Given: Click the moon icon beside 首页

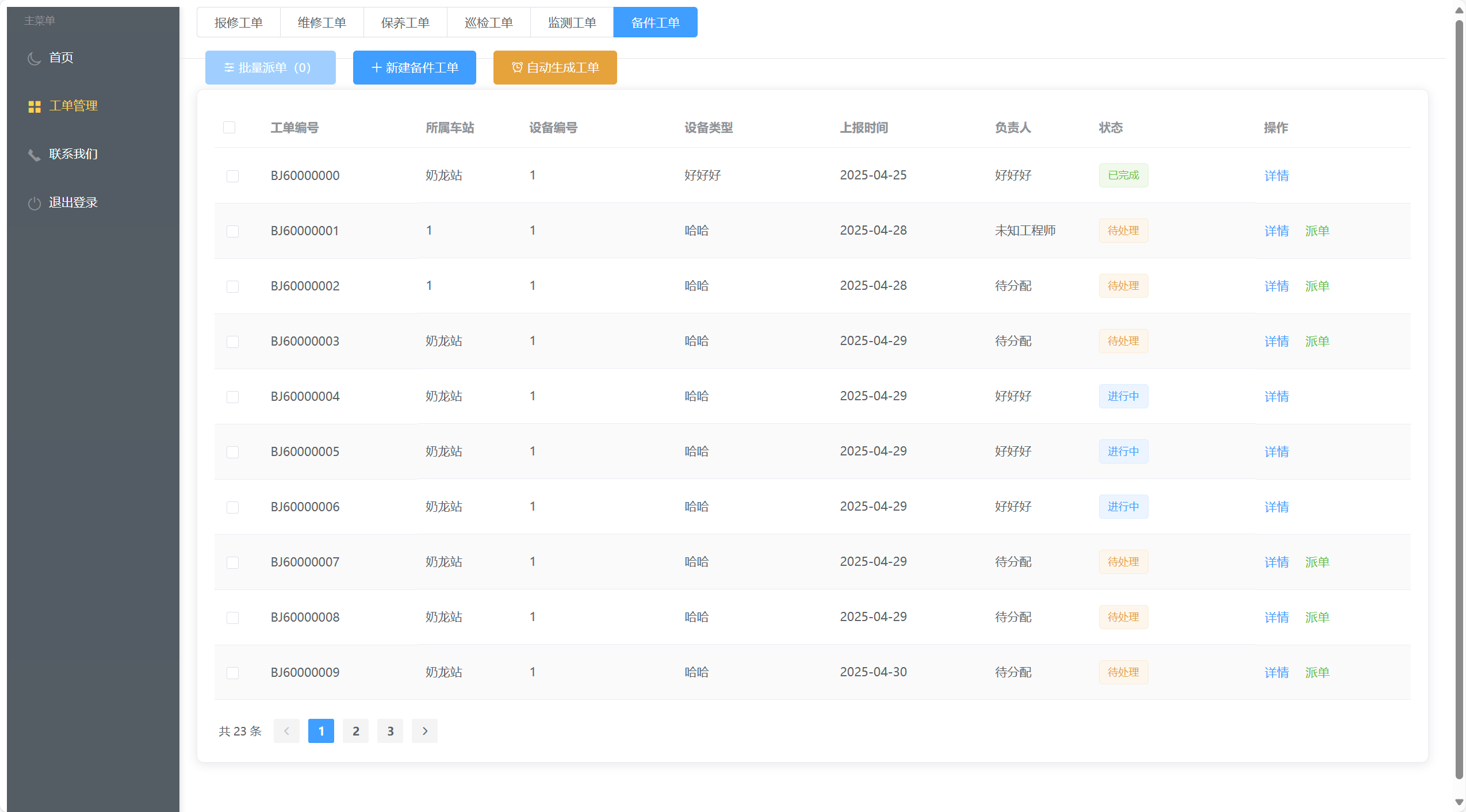Looking at the screenshot, I should pyautogui.click(x=34, y=58).
